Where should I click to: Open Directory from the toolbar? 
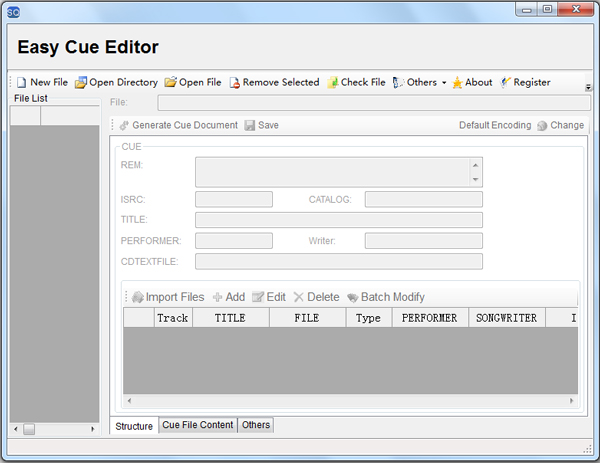80,82
